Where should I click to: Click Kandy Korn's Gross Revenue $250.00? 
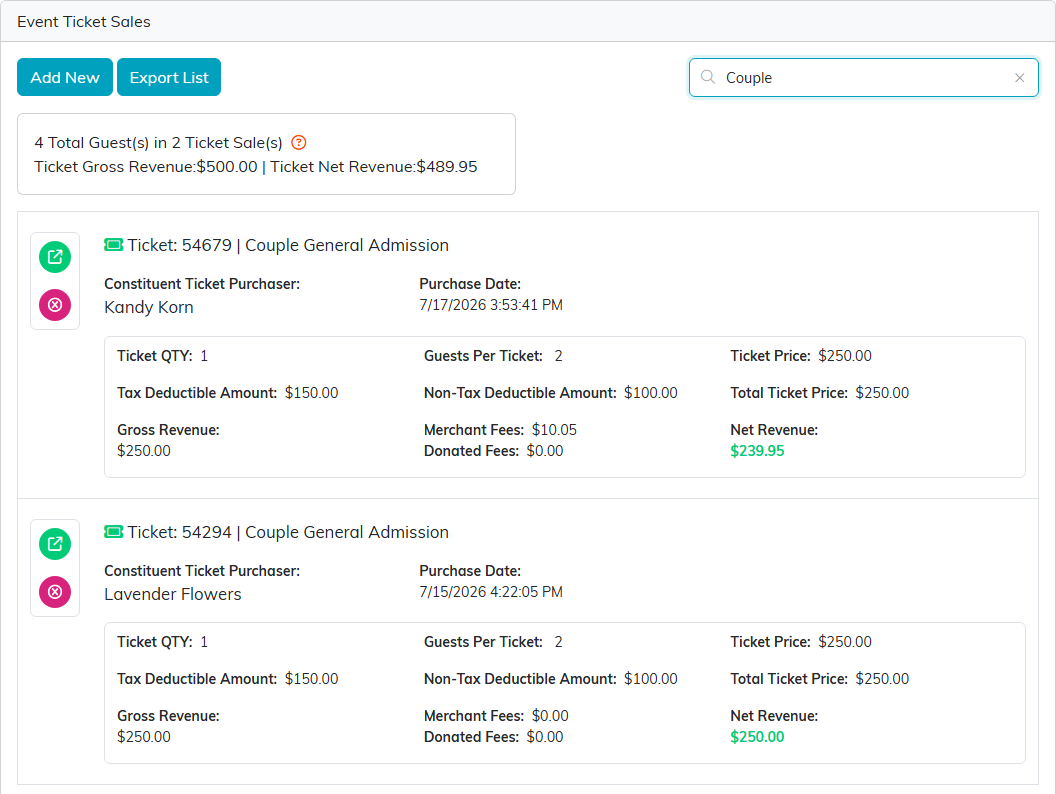[x=143, y=451]
